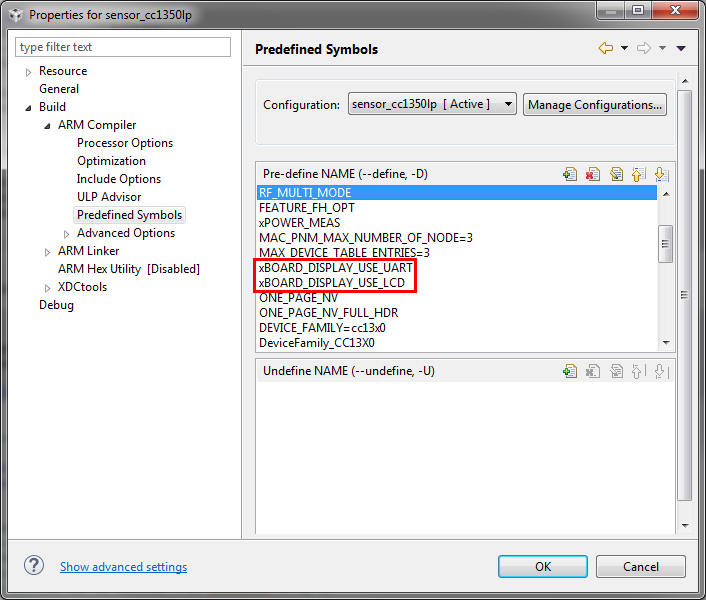
Task: Select ONE_PAGE_NV_FULL_HDR symbol
Action: pyautogui.click(x=457, y=313)
